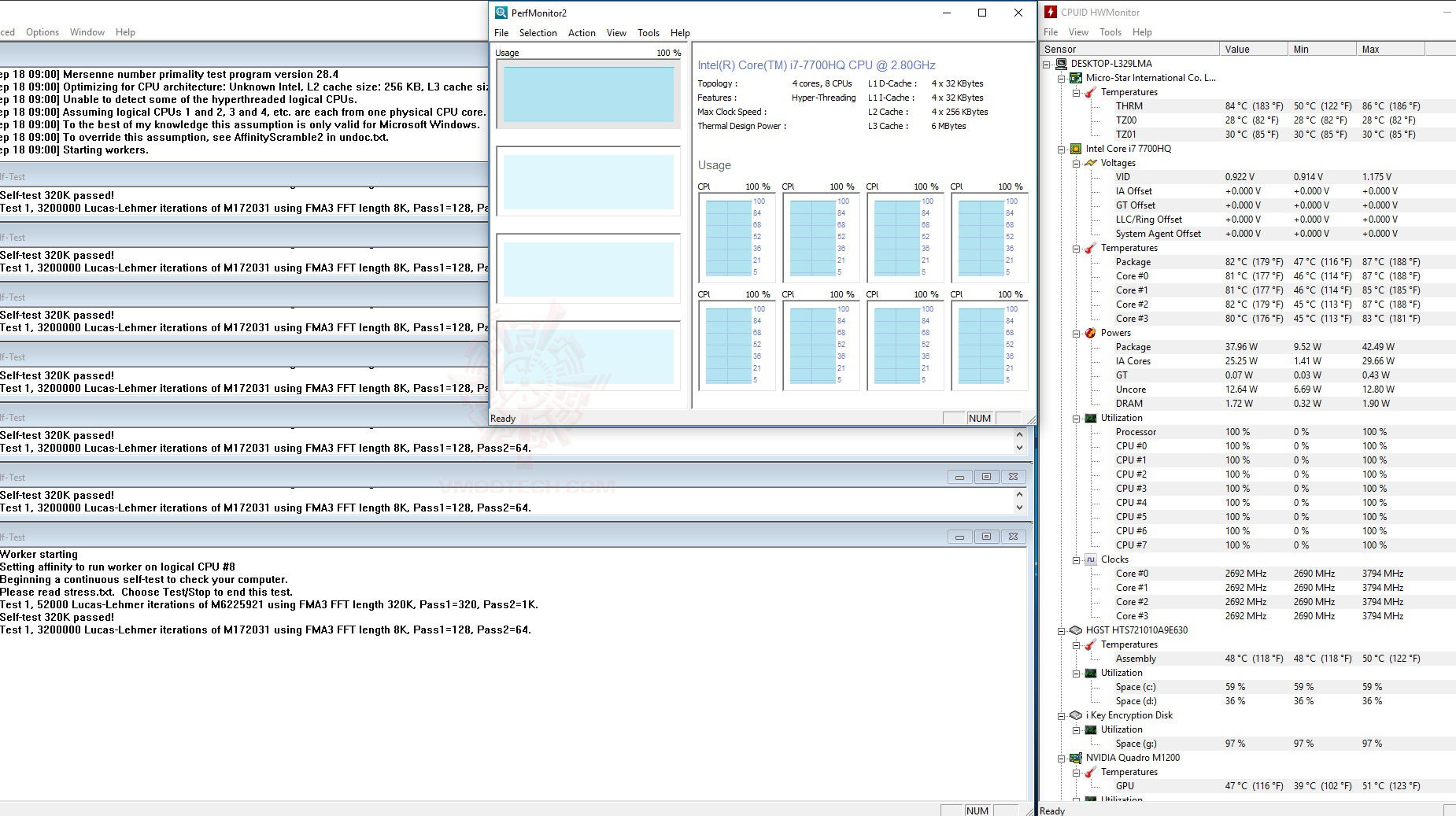Open the PerfMonitor2 Action menu
1456x816 pixels.
pyautogui.click(x=582, y=33)
